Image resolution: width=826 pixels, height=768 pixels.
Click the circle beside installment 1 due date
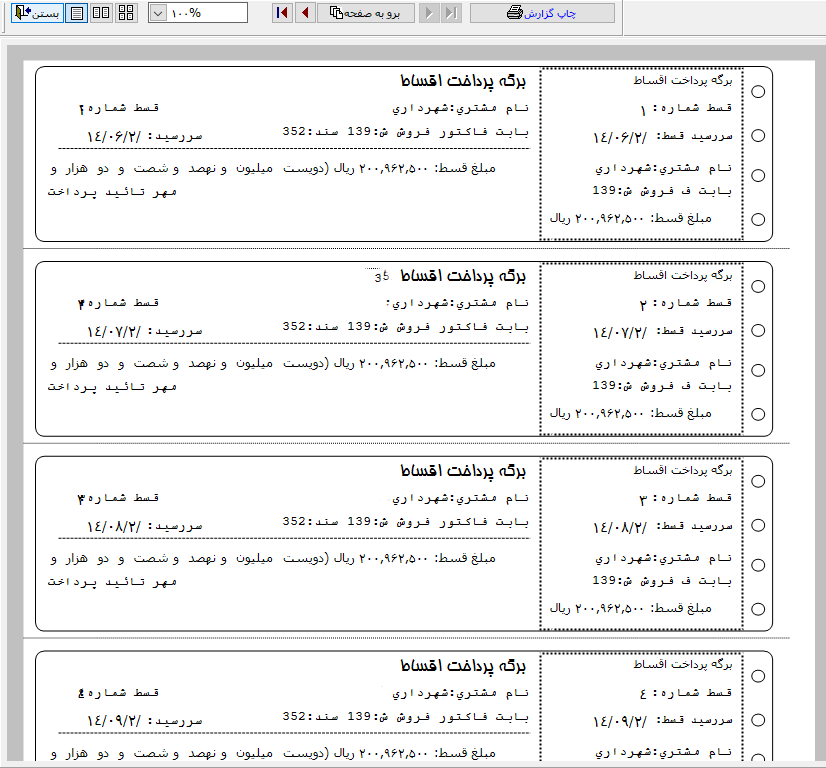(758, 135)
